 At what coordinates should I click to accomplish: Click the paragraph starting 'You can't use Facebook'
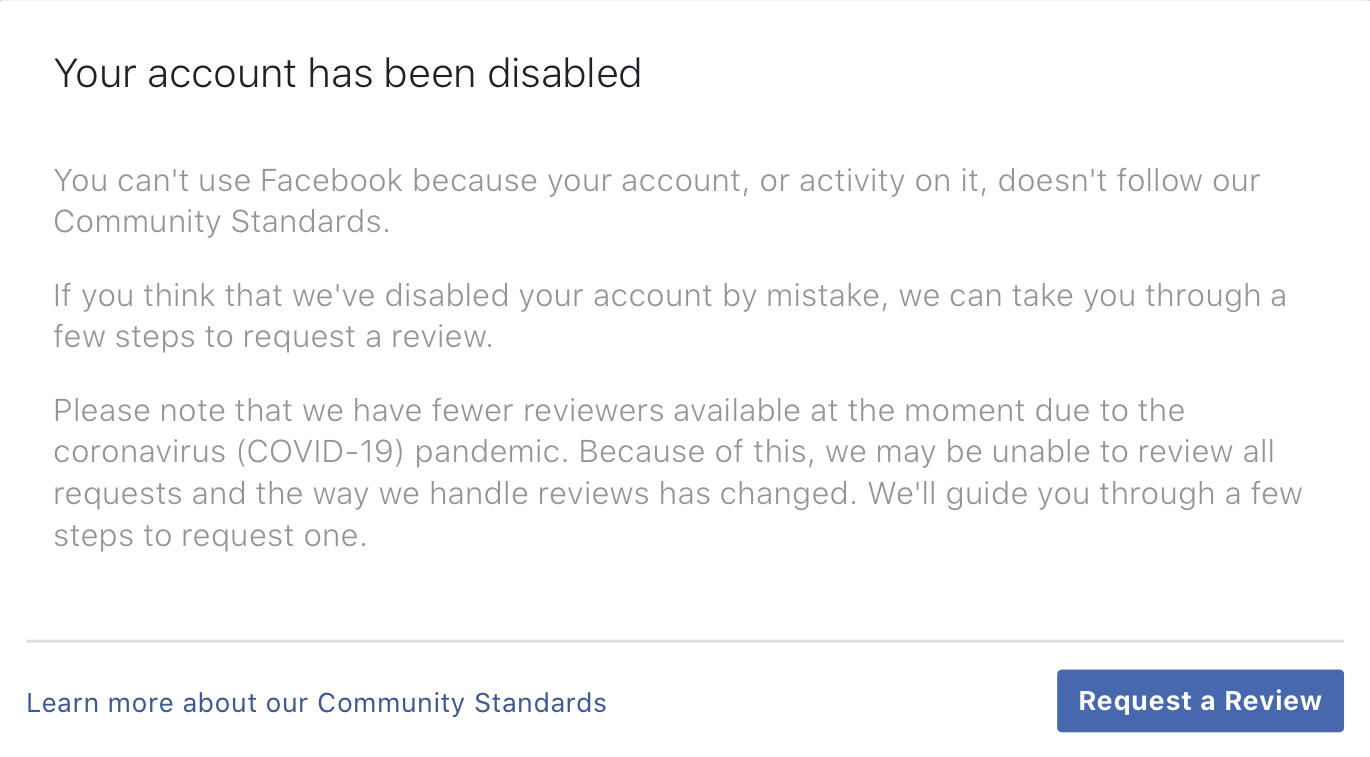(x=655, y=201)
